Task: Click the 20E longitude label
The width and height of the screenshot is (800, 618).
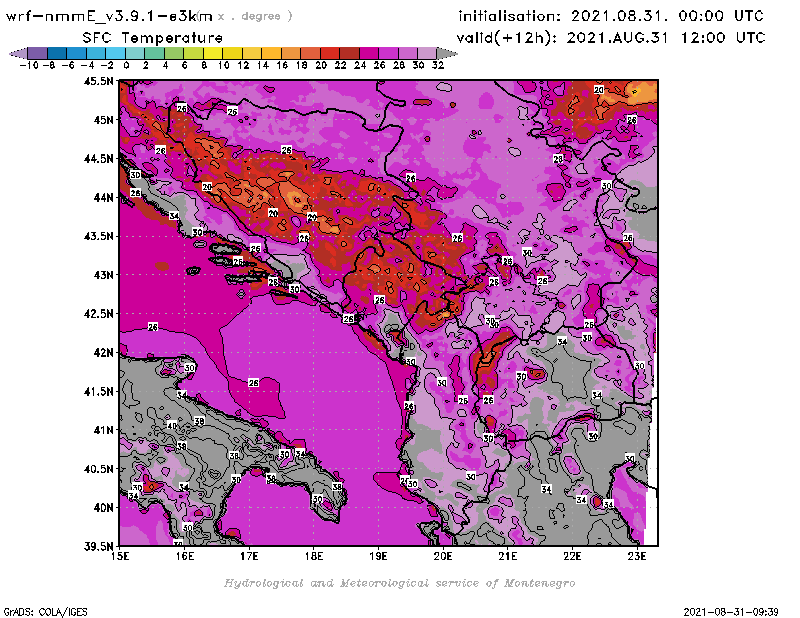Action: (443, 557)
